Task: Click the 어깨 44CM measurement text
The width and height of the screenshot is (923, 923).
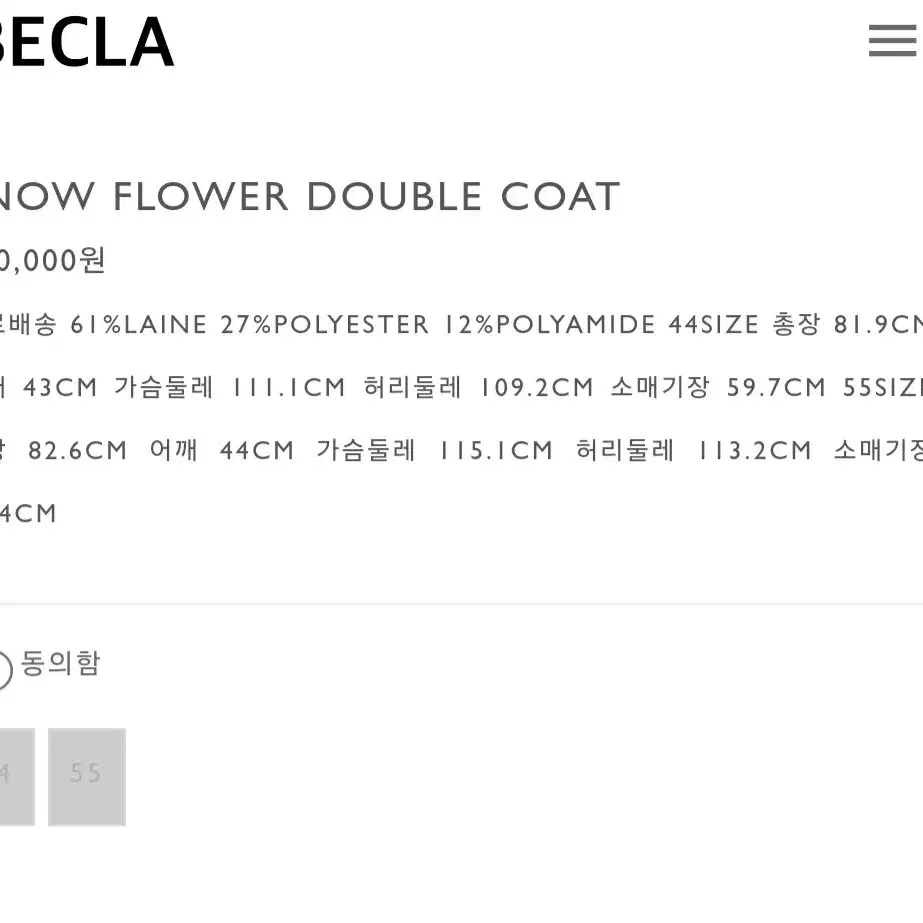Action: click(221, 450)
